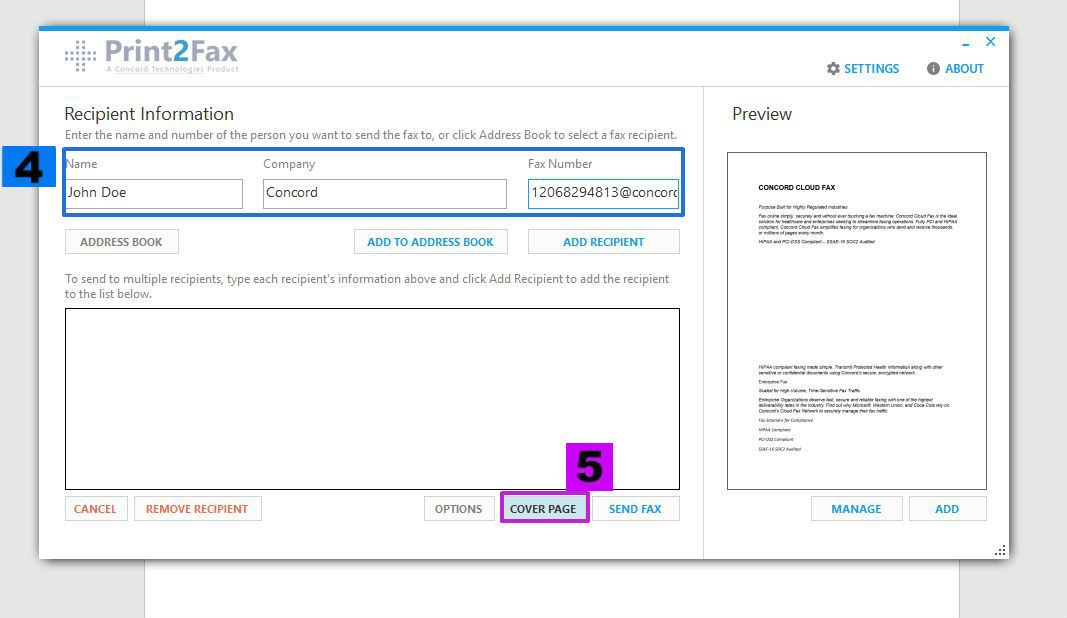
Task: Click the Print2Fax logo
Action: click(151, 55)
